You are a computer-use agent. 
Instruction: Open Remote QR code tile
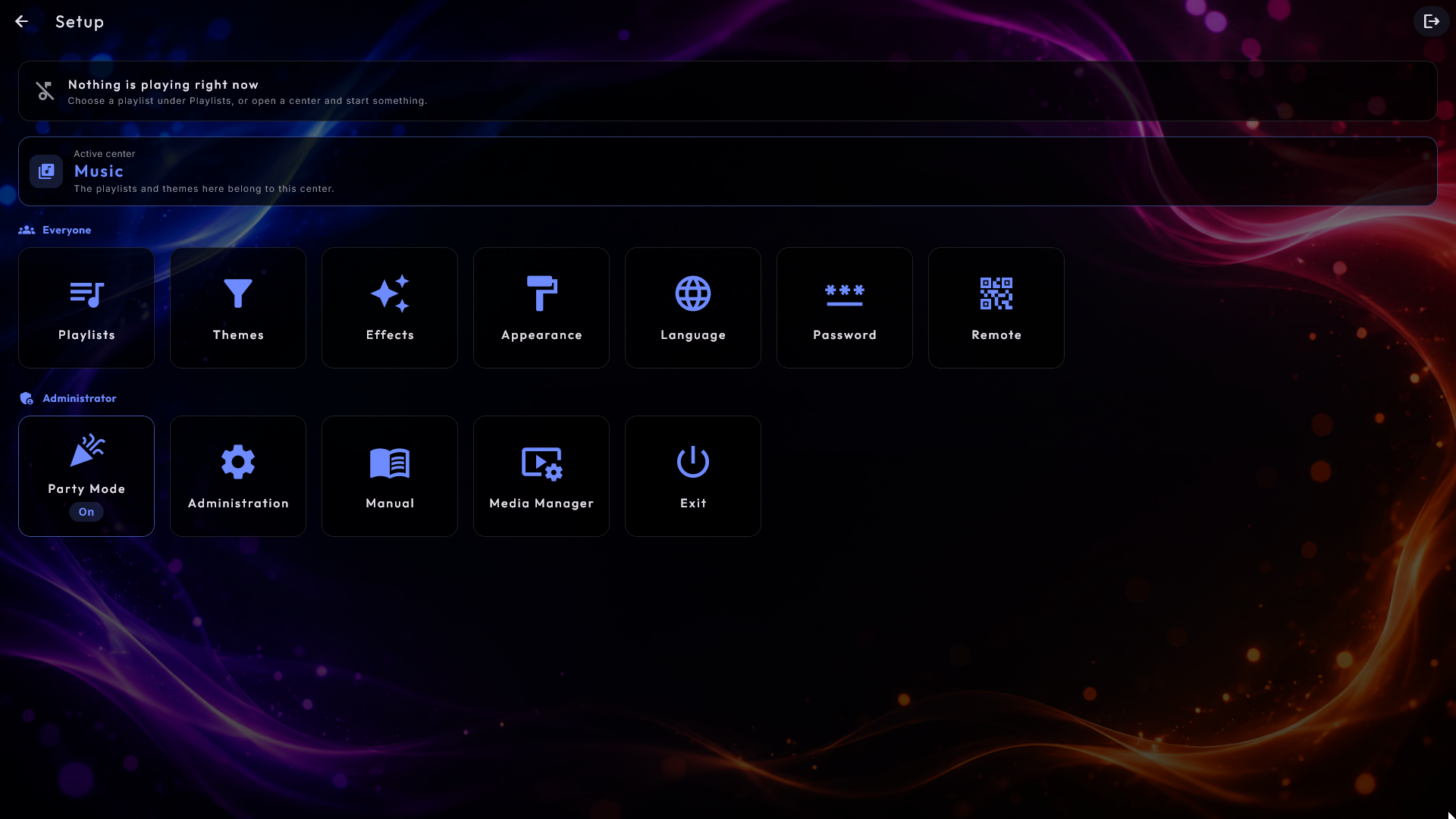point(996,308)
